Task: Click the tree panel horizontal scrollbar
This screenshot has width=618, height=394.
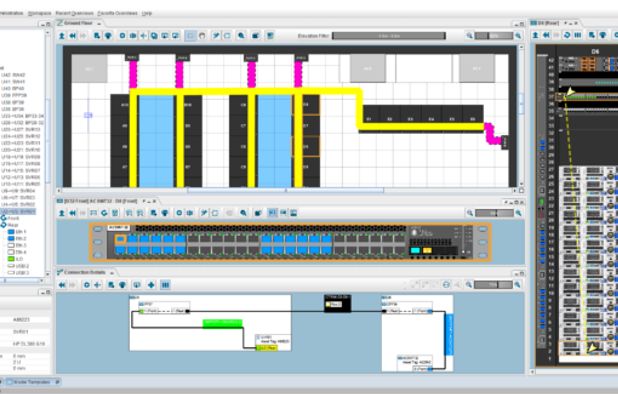Action: [x=22, y=281]
